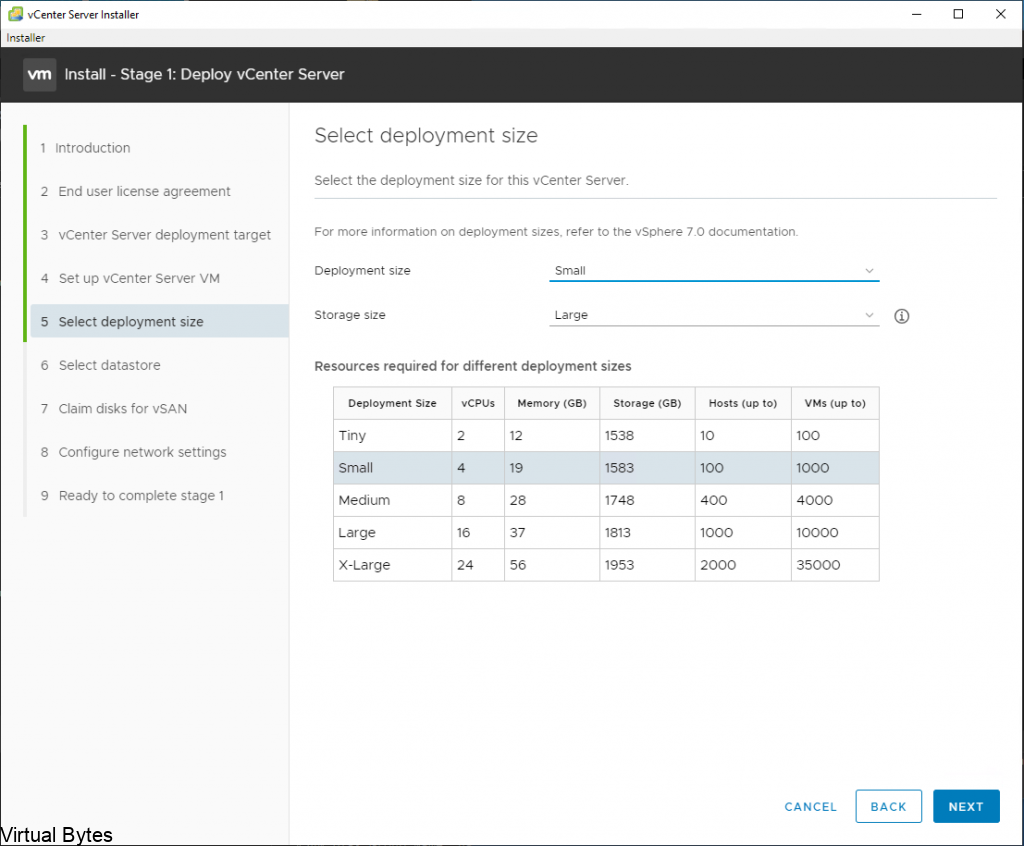Open the Storage size dropdown
The image size is (1024, 846).
tap(714, 315)
